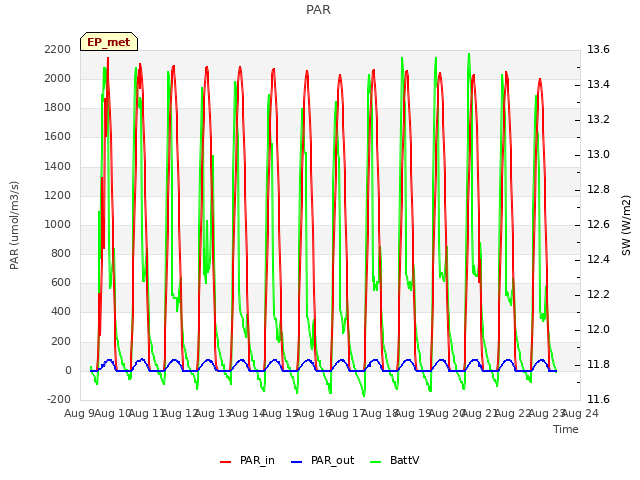Click the 400 left axis tick label
Image resolution: width=640 pixels, height=480 pixels.
click(61, 312)
